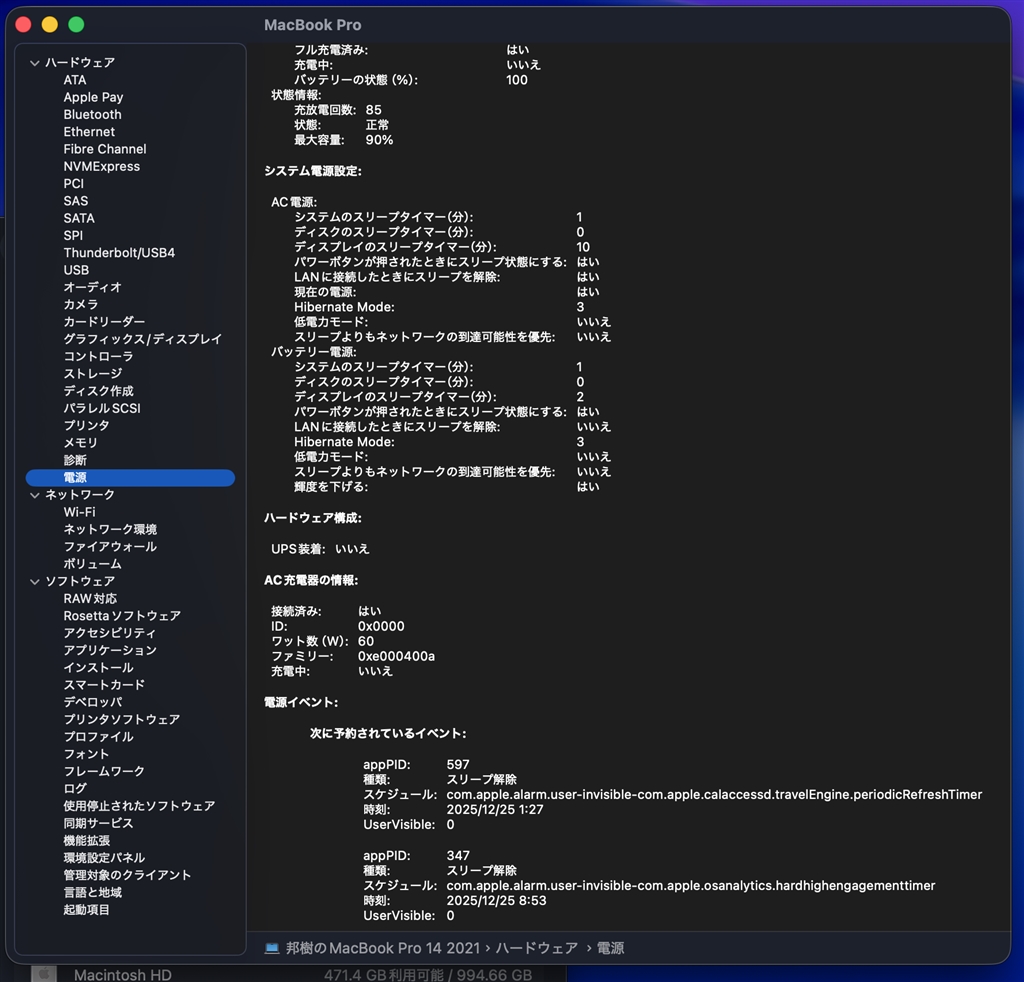
Task: Click the laptop icon in the path bar
Action: point(272,948)
